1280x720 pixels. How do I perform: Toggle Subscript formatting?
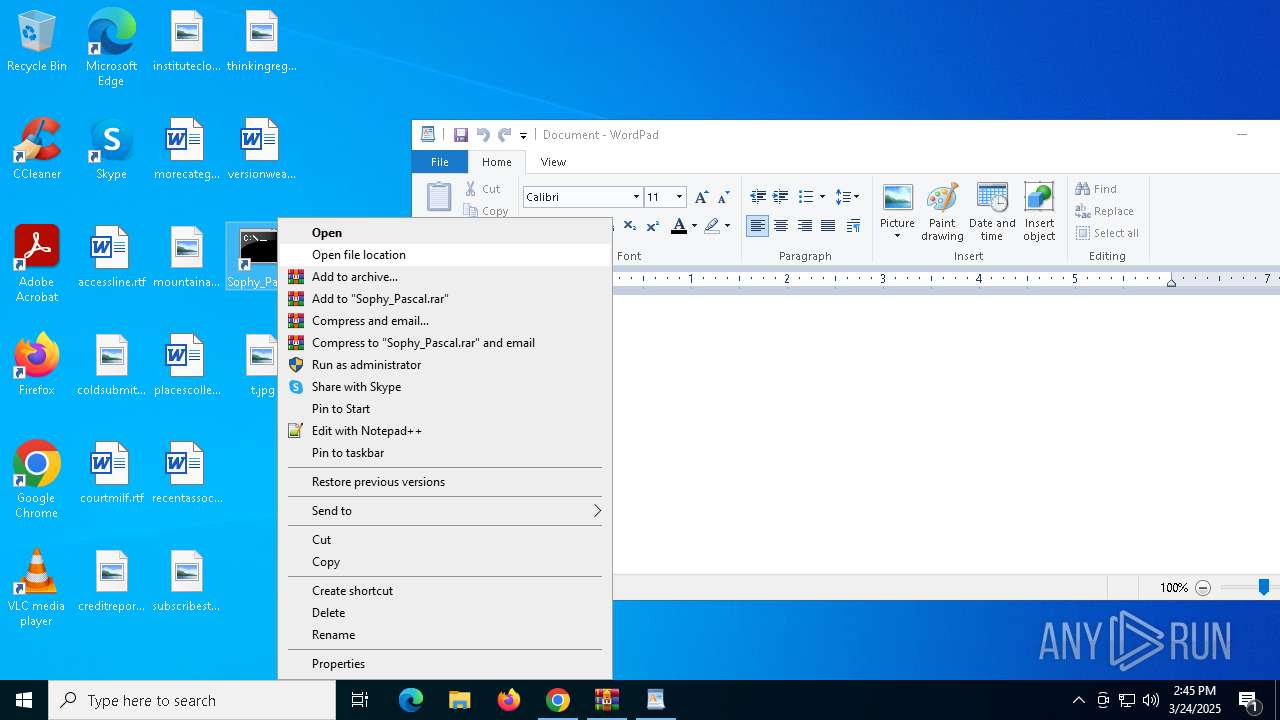(630, 226)
